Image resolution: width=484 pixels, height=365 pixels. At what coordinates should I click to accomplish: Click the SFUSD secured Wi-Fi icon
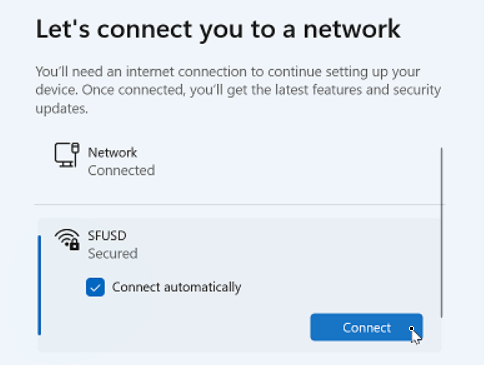pyautogui.click(x=67, y=239)
